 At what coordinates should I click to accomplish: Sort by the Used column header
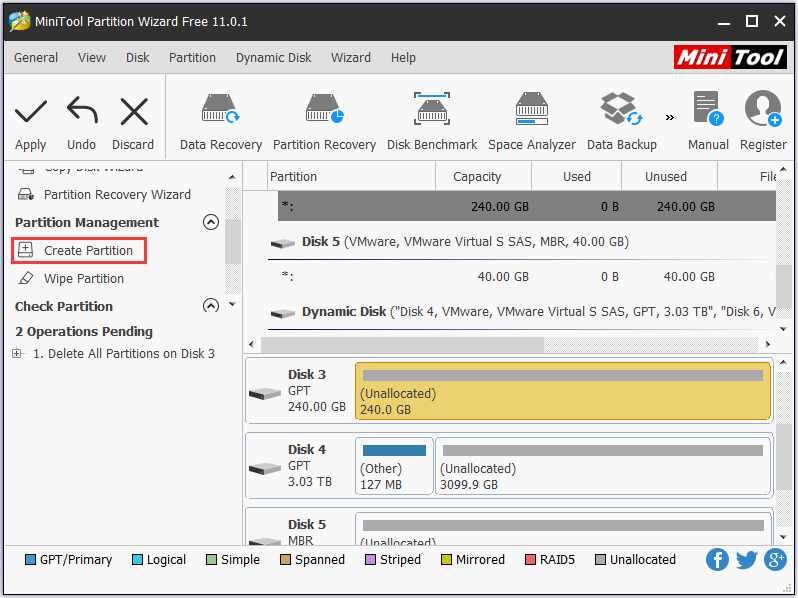(577, 176)
